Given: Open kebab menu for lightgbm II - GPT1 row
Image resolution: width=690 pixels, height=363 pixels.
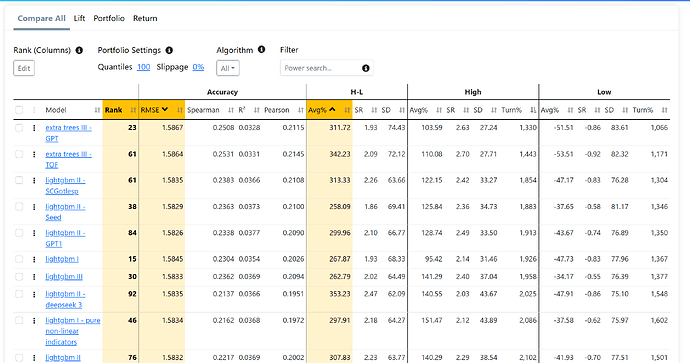Looking at the screenshot, I should pyautogui.click(x=34, y=233).
